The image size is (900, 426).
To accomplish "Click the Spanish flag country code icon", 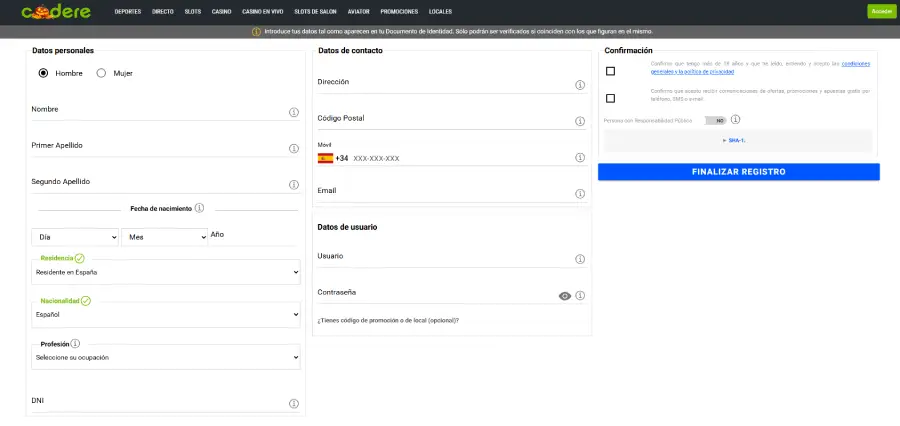I will tap(325, 158).
